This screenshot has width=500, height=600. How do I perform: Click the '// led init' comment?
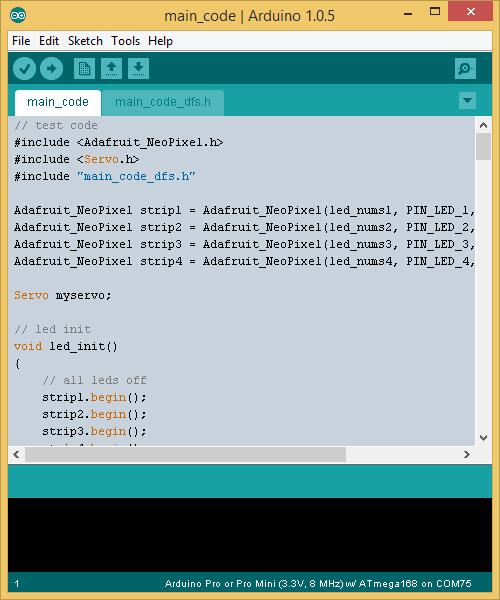[52, 329]
